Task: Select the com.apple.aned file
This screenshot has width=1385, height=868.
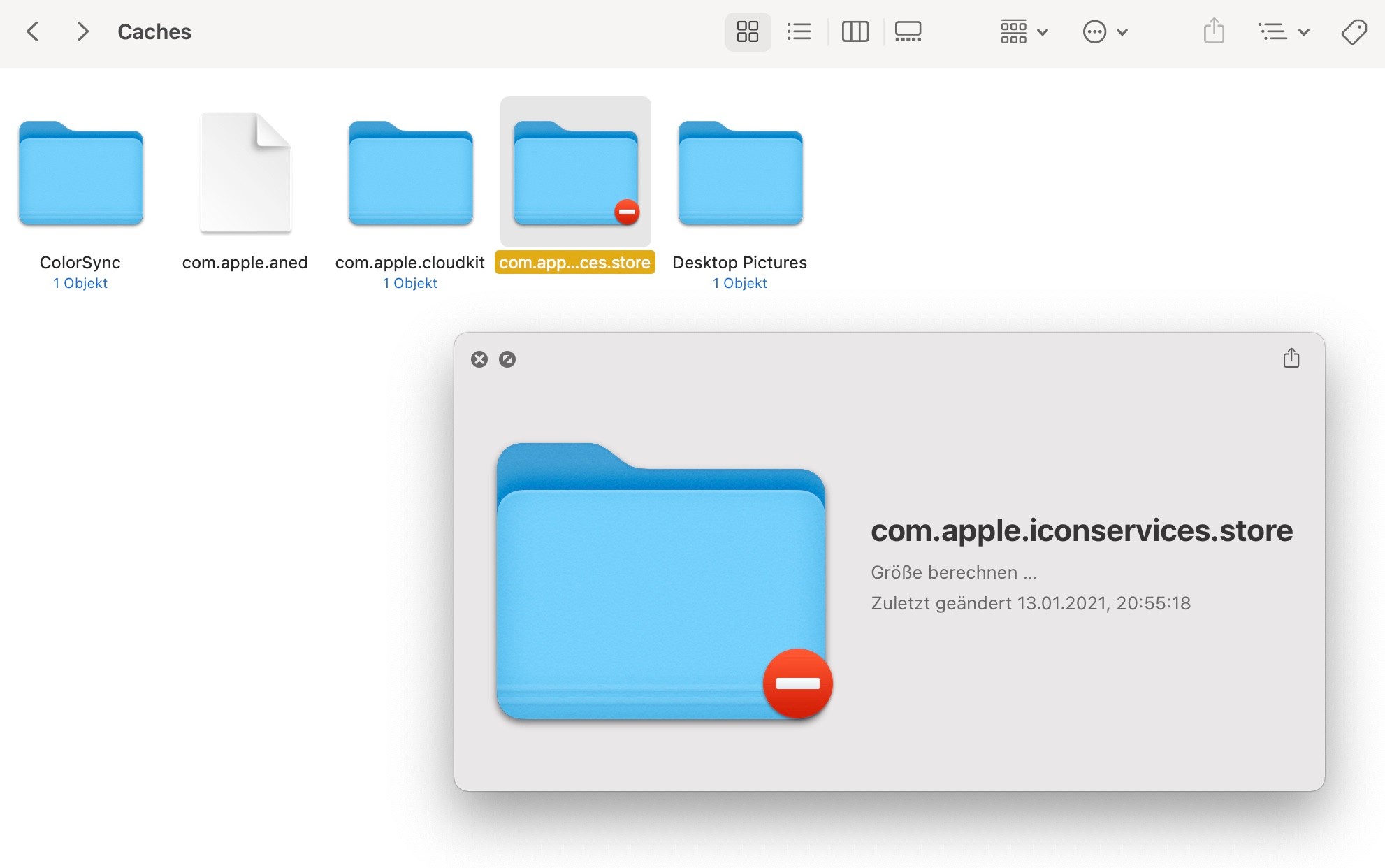Action: (245, 175)
